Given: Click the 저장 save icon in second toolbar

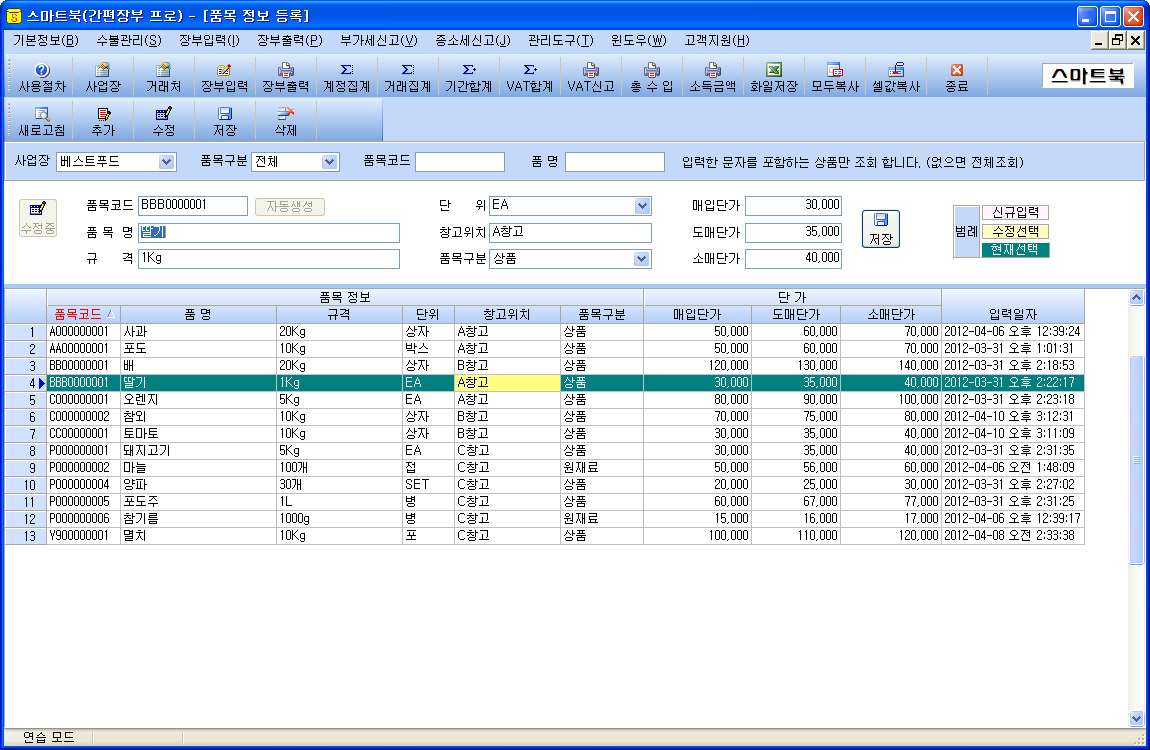Looking at the screenshot, I should 224,121.
